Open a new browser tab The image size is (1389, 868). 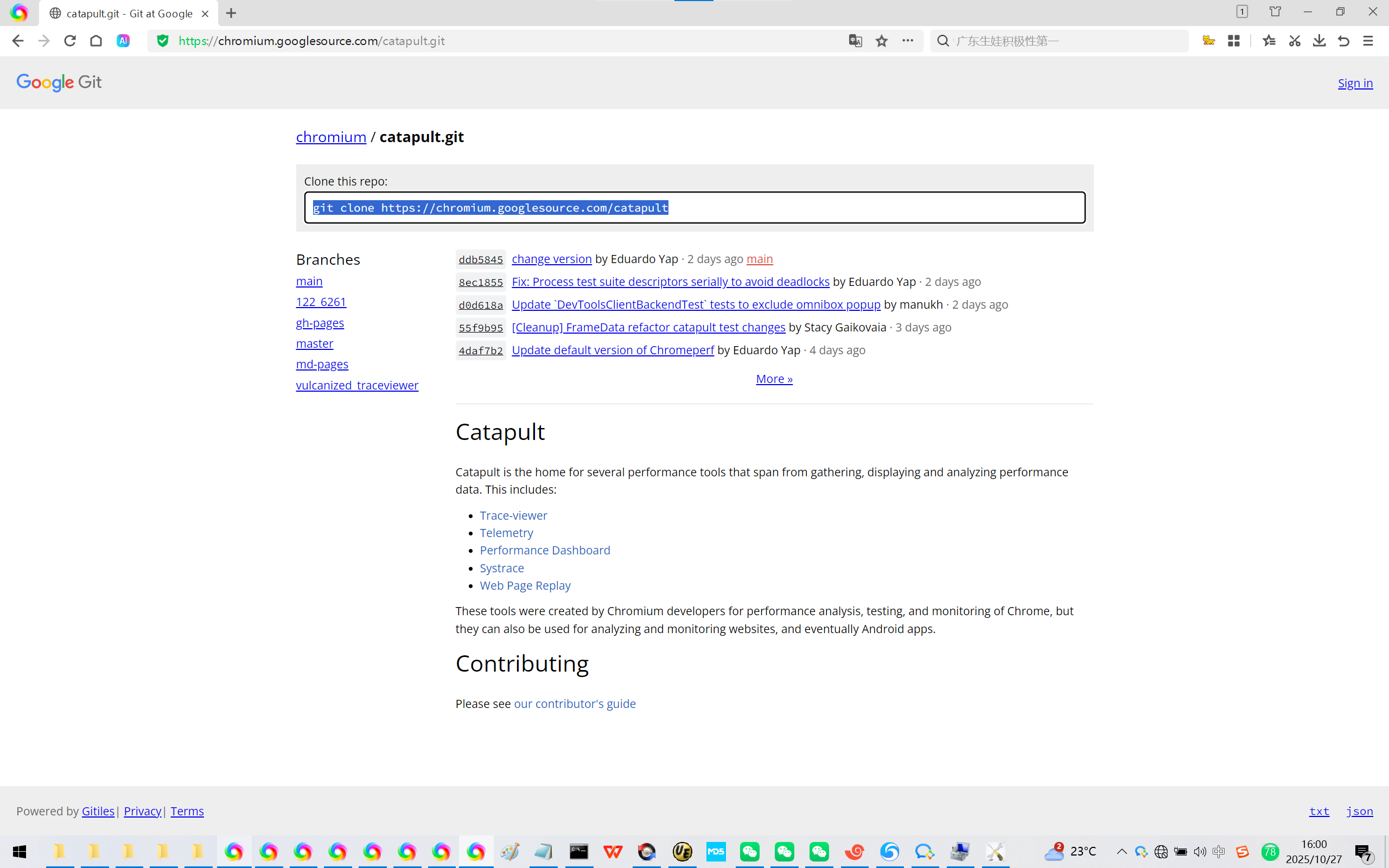point(231,13)
